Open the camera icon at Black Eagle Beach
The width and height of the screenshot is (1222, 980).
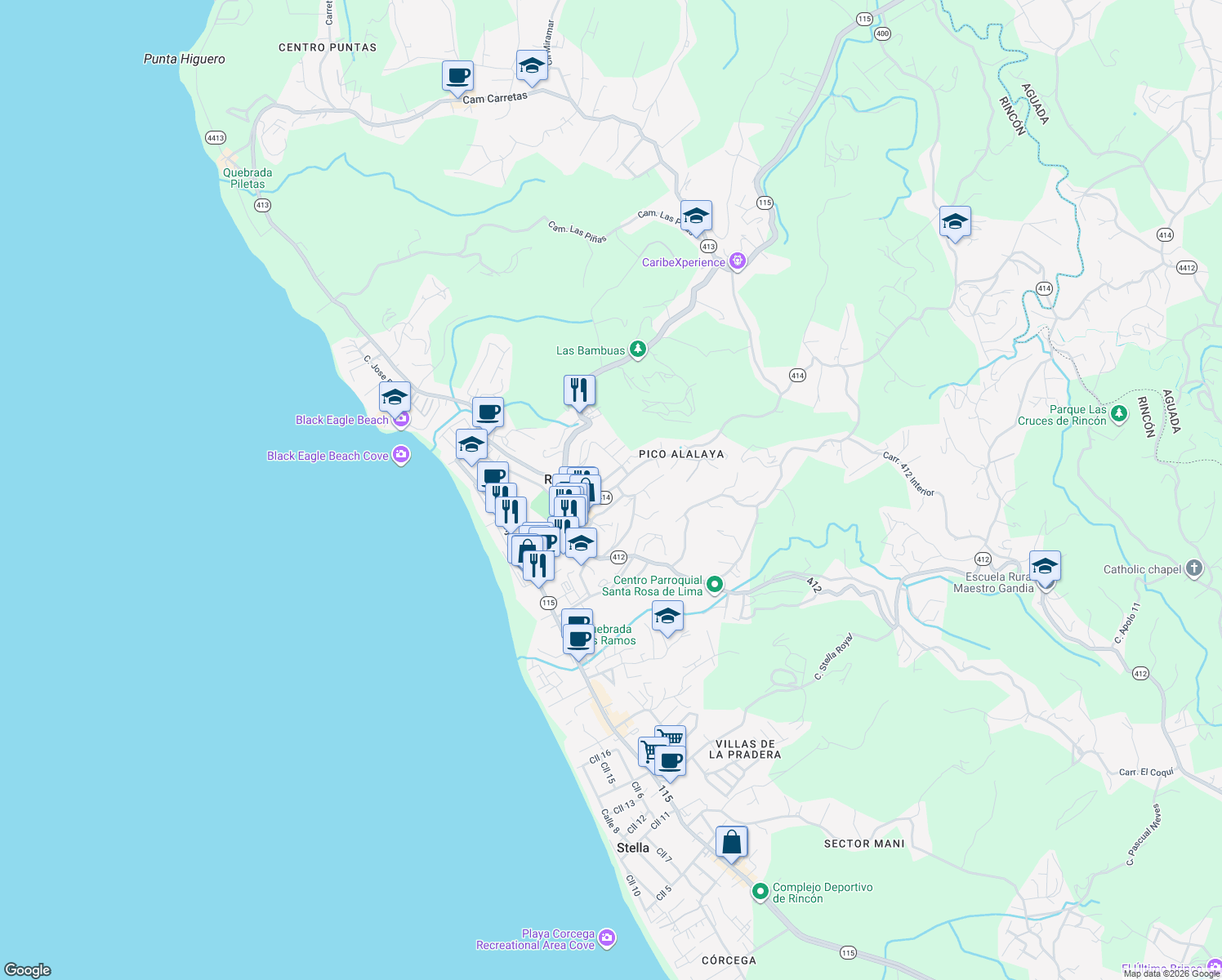click(x=401, y=419)
